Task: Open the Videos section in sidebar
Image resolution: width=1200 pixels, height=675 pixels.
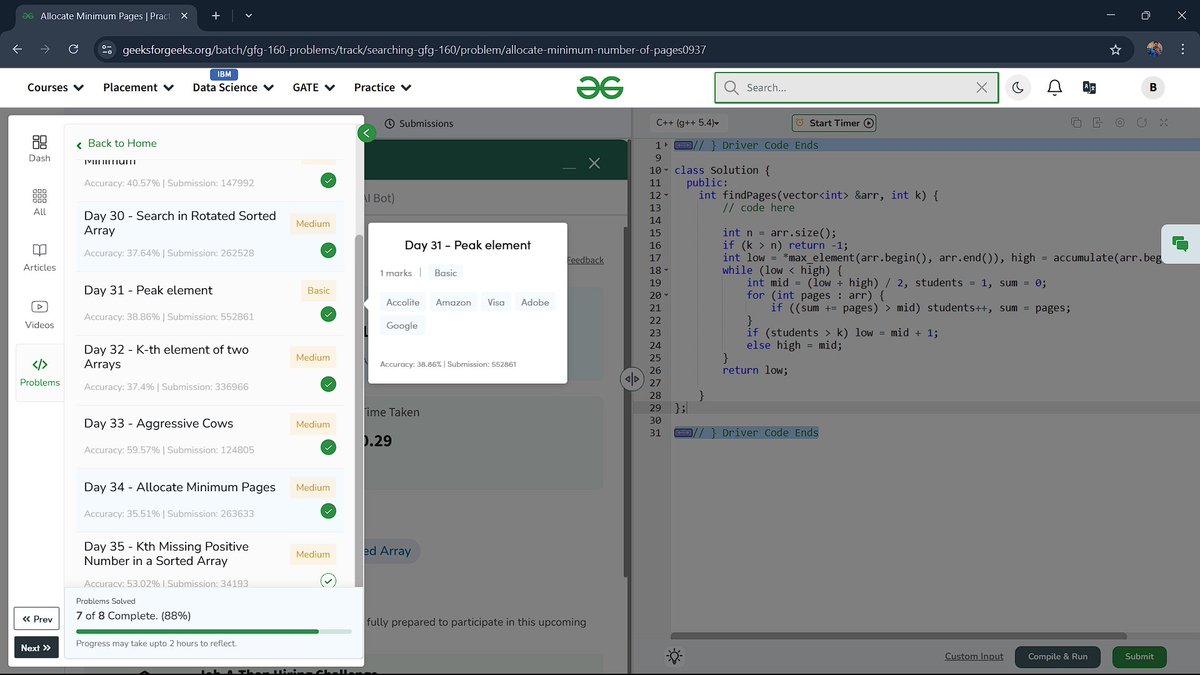Action: click(39, 315)
